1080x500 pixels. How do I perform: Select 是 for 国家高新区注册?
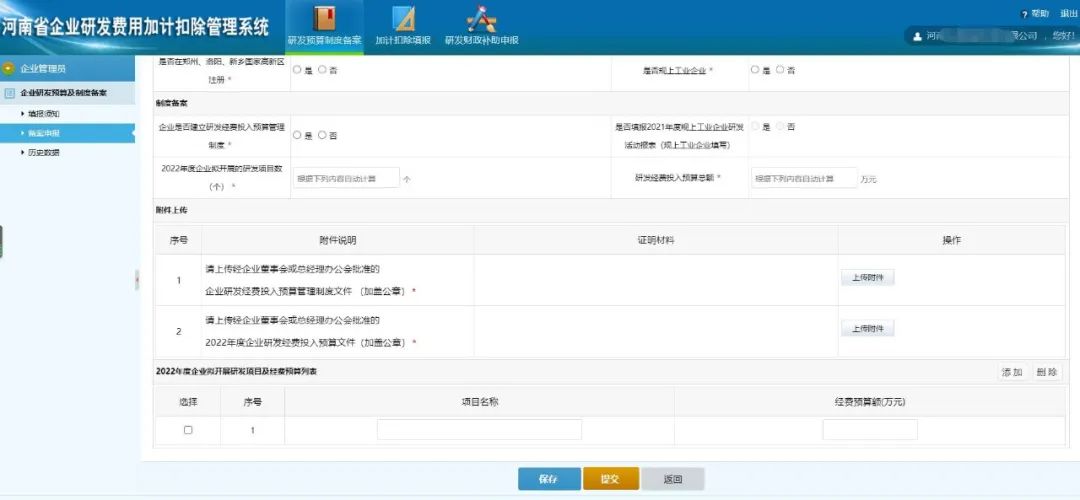point(297,70)
